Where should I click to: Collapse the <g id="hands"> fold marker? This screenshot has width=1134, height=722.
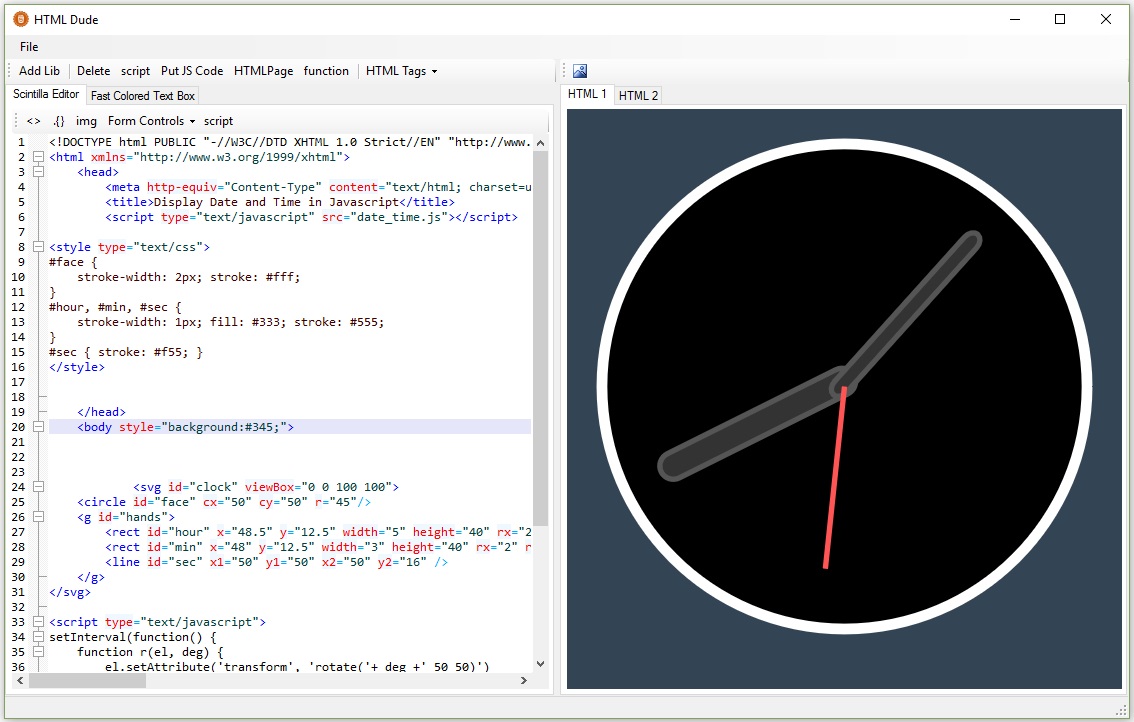pyautogui.click(x=38, y=517)
